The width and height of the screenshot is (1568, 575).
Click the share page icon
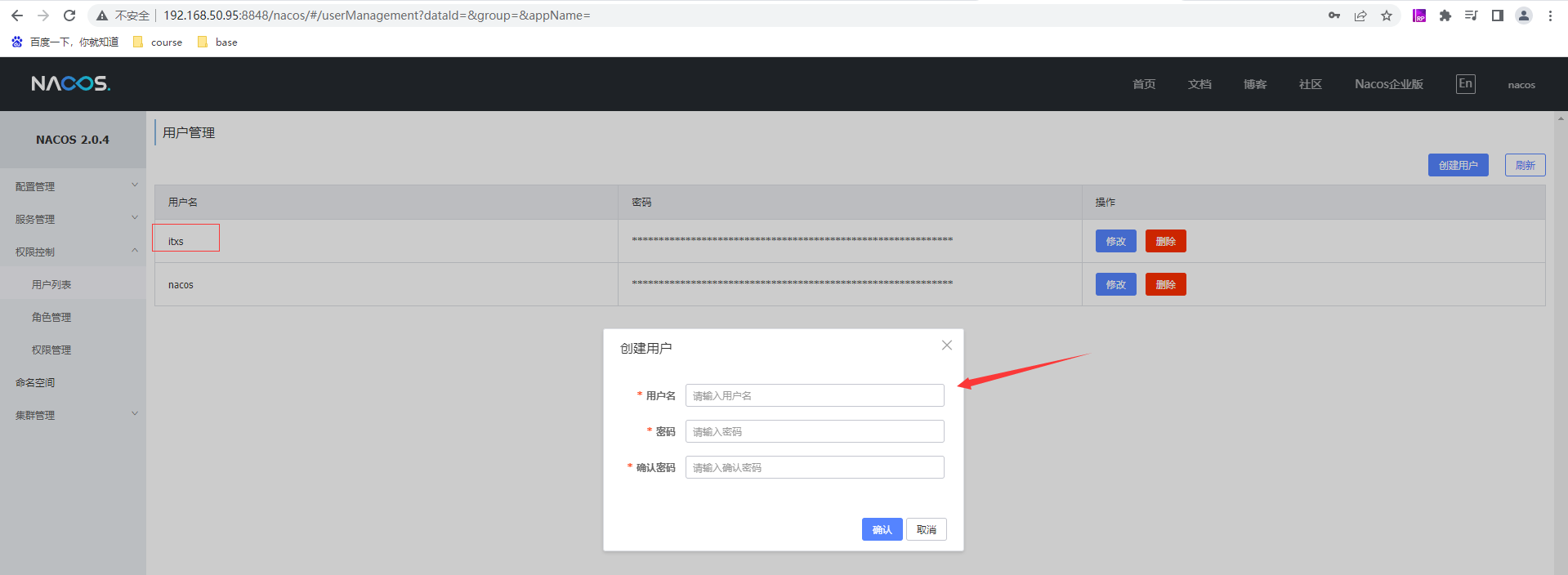[1360, 16]
